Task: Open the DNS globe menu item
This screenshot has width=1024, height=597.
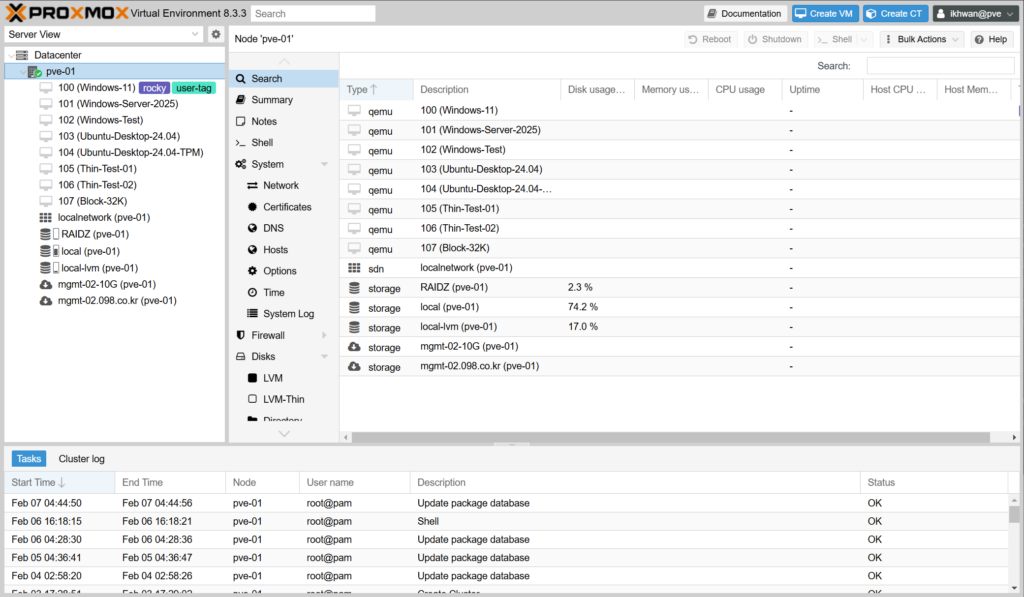Action: coord(272,228)
